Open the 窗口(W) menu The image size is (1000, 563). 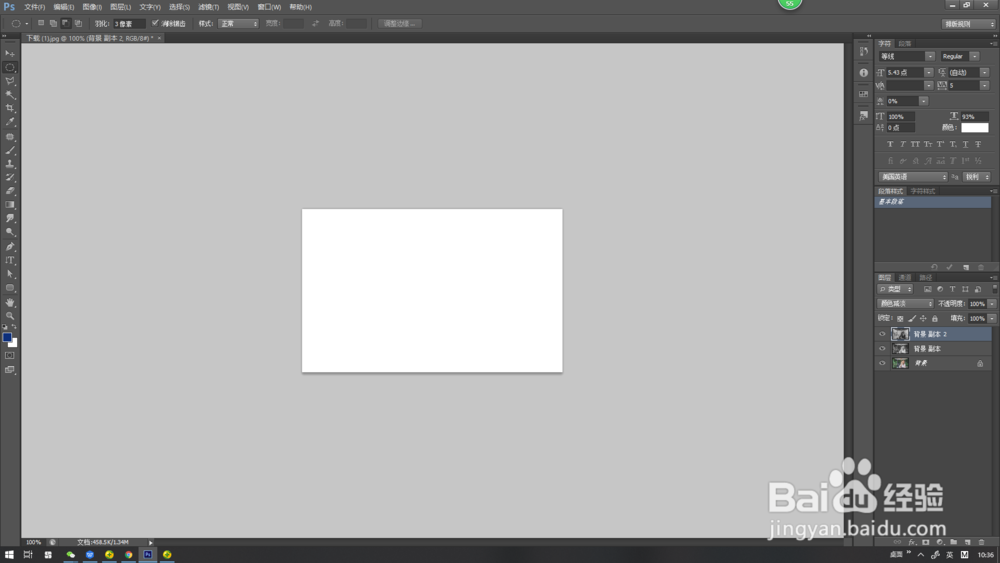[269, 7]
